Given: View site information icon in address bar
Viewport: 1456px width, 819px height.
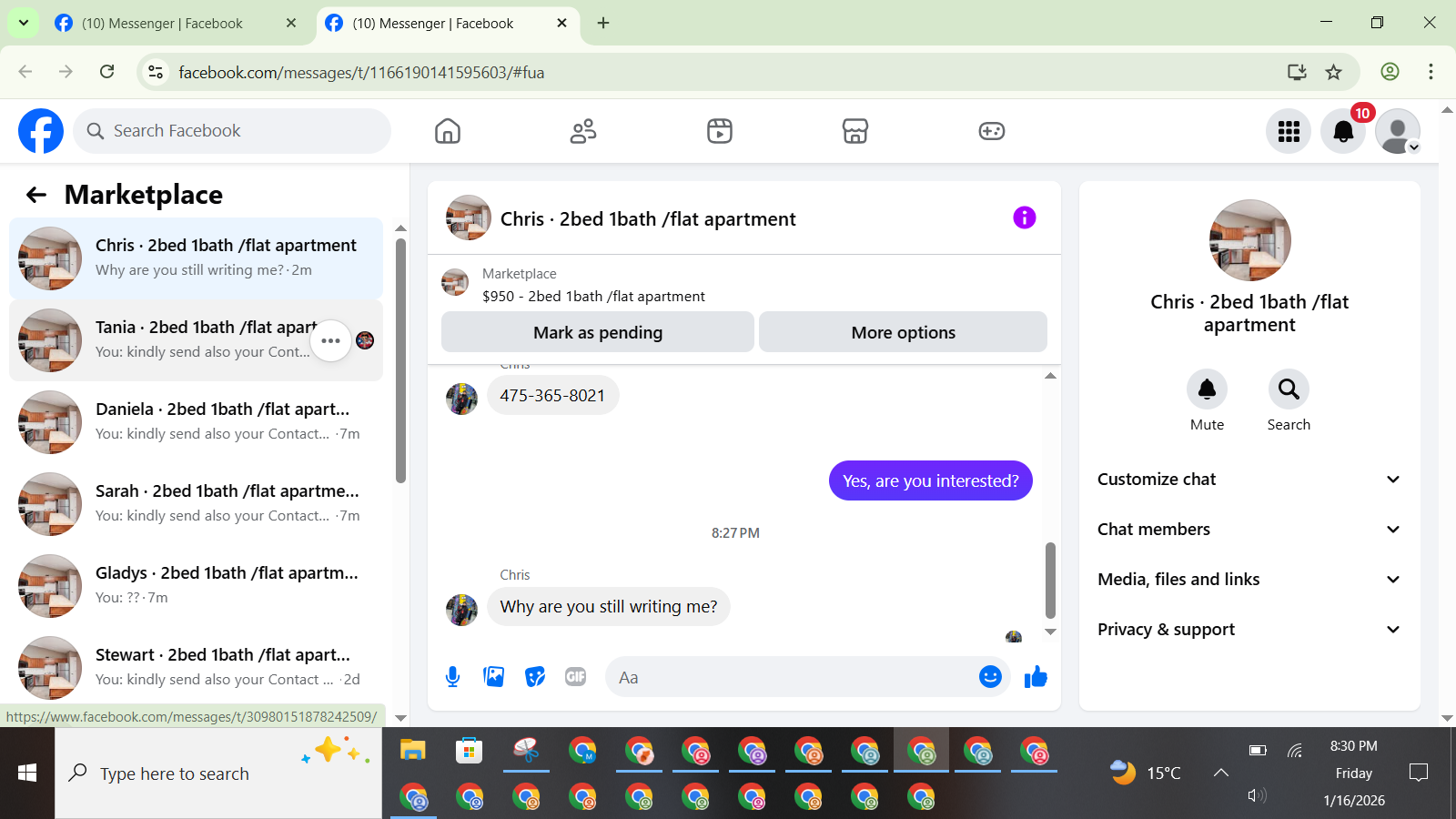Looking at the screenshot, I should (x=156, y=72).
